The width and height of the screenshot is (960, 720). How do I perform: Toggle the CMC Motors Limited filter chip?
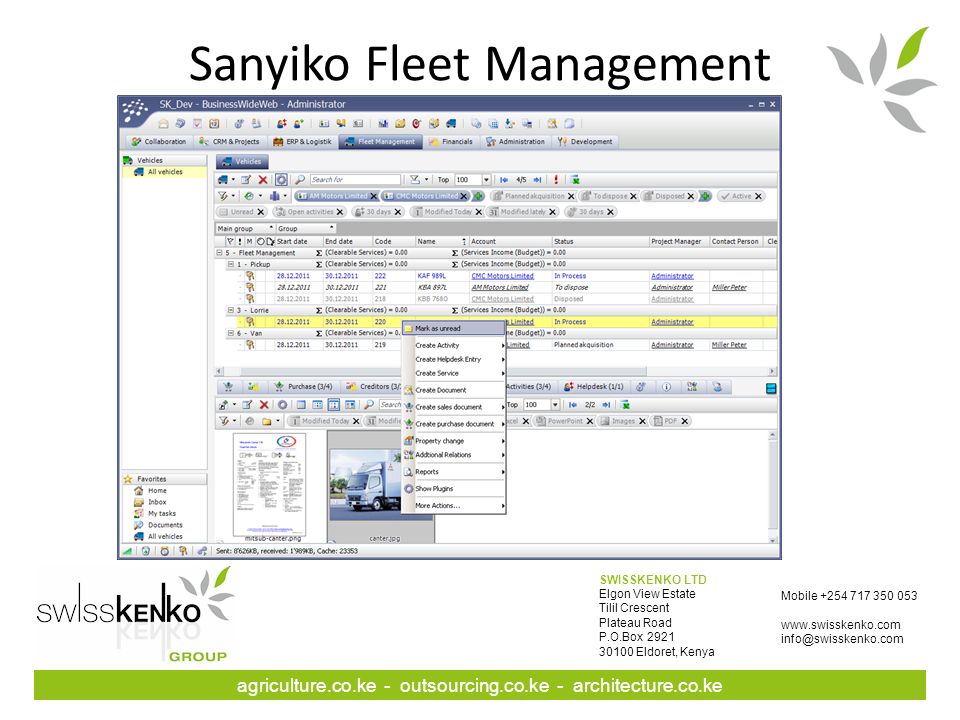tap(426, 196)
